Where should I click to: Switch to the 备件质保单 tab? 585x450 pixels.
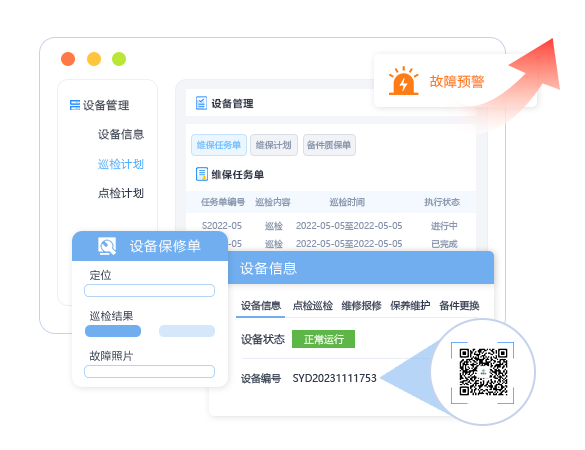(x=329, y=145)
